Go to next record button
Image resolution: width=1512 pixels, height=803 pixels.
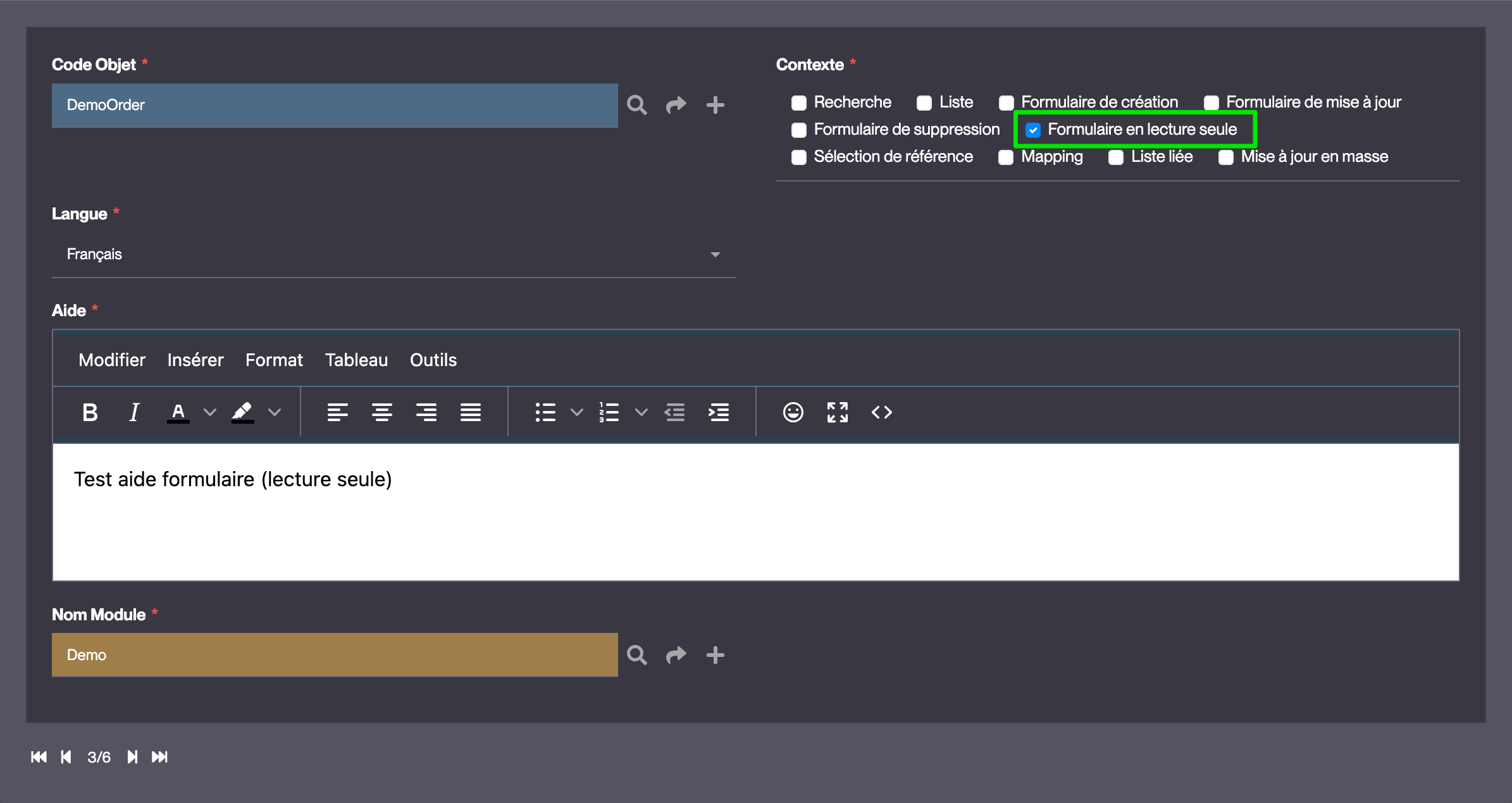point(132,757)
